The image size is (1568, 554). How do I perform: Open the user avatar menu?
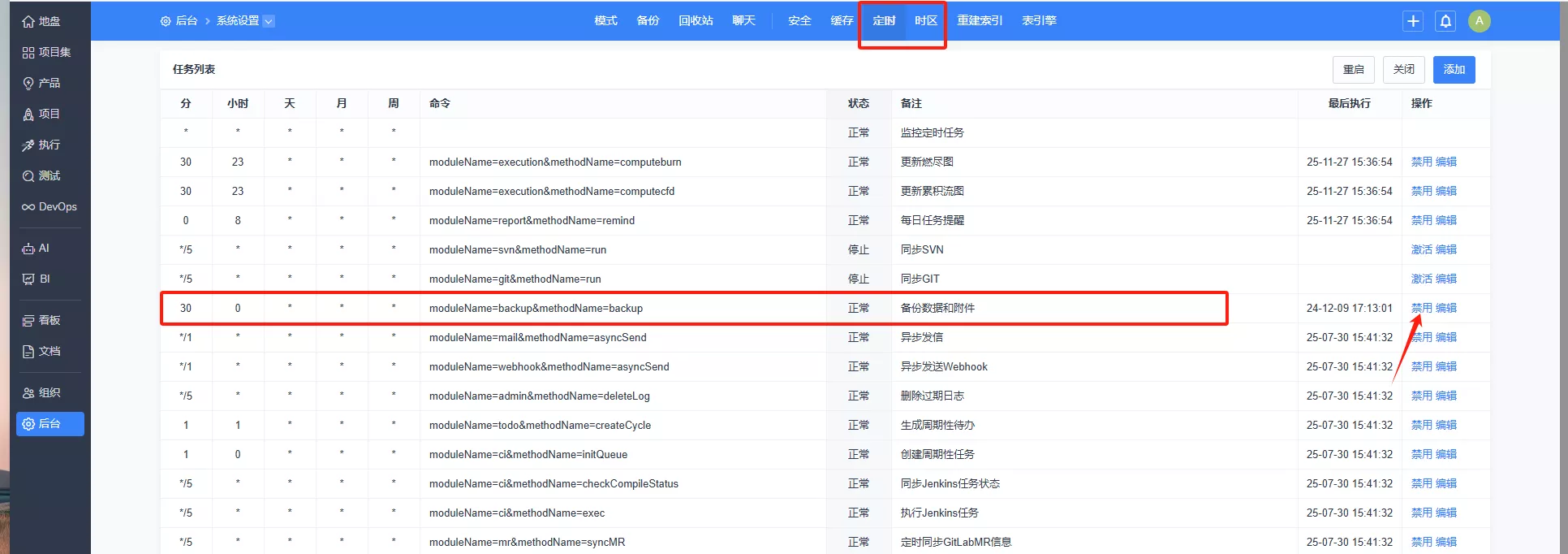point(1479,21)
